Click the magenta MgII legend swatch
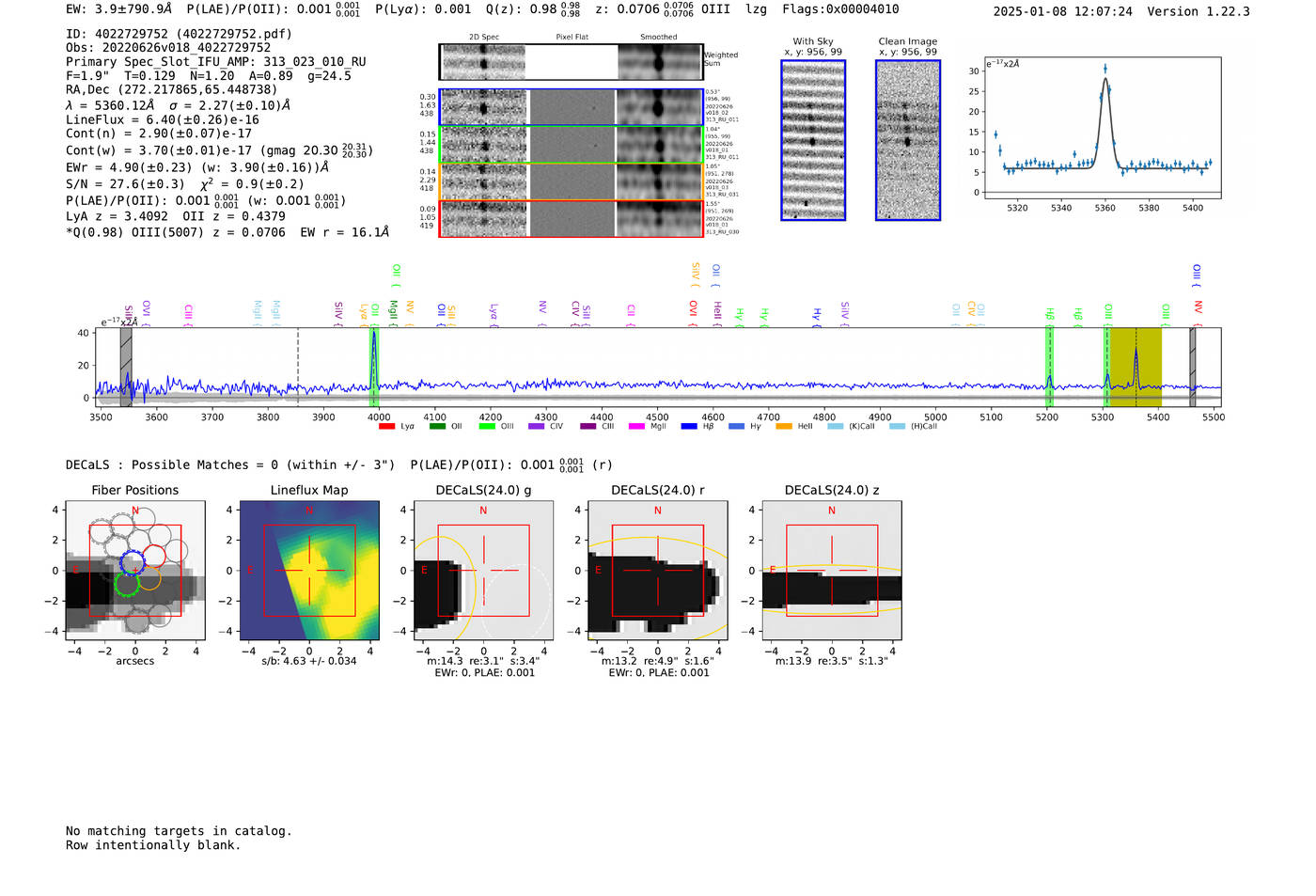Viewport: 1316px width, 896px height. [x=636, y=427]
